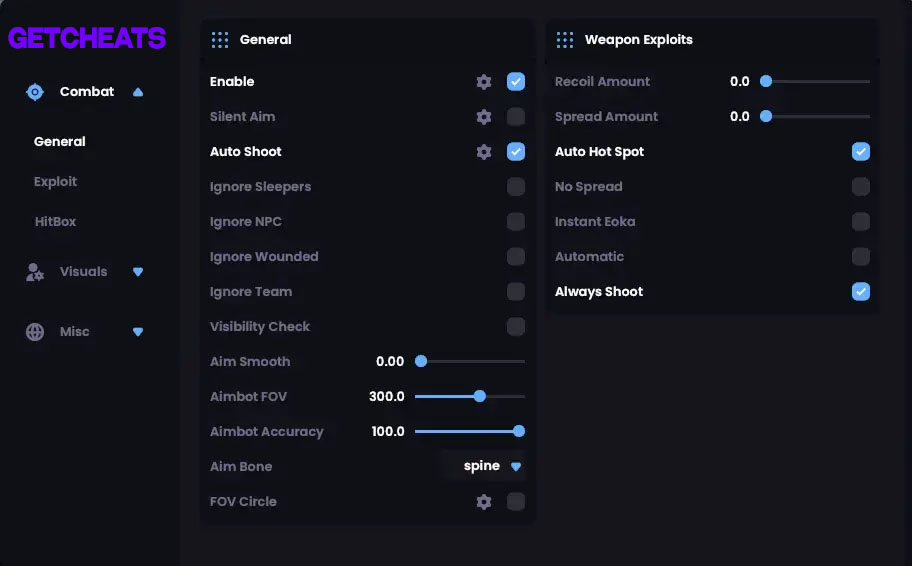Tick the Ignore Sleepers checkbox
The height and width of the screenshot is (566, 912).
(516, 187)
